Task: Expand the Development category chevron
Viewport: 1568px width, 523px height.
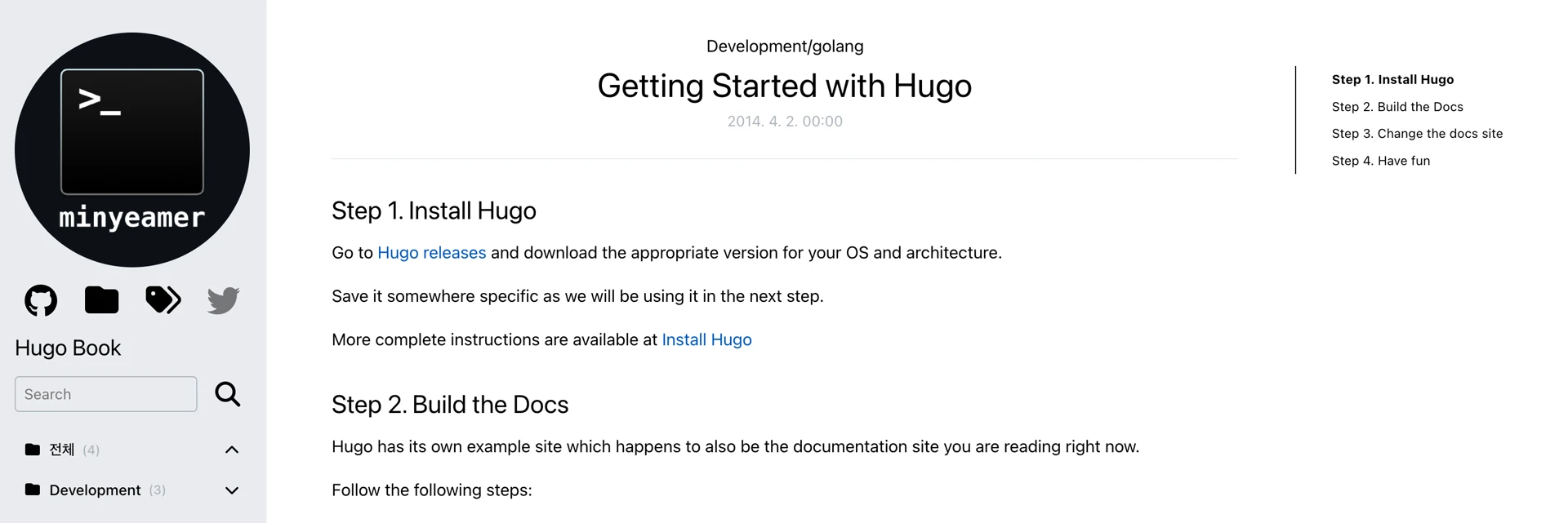Action: [232, 490]
